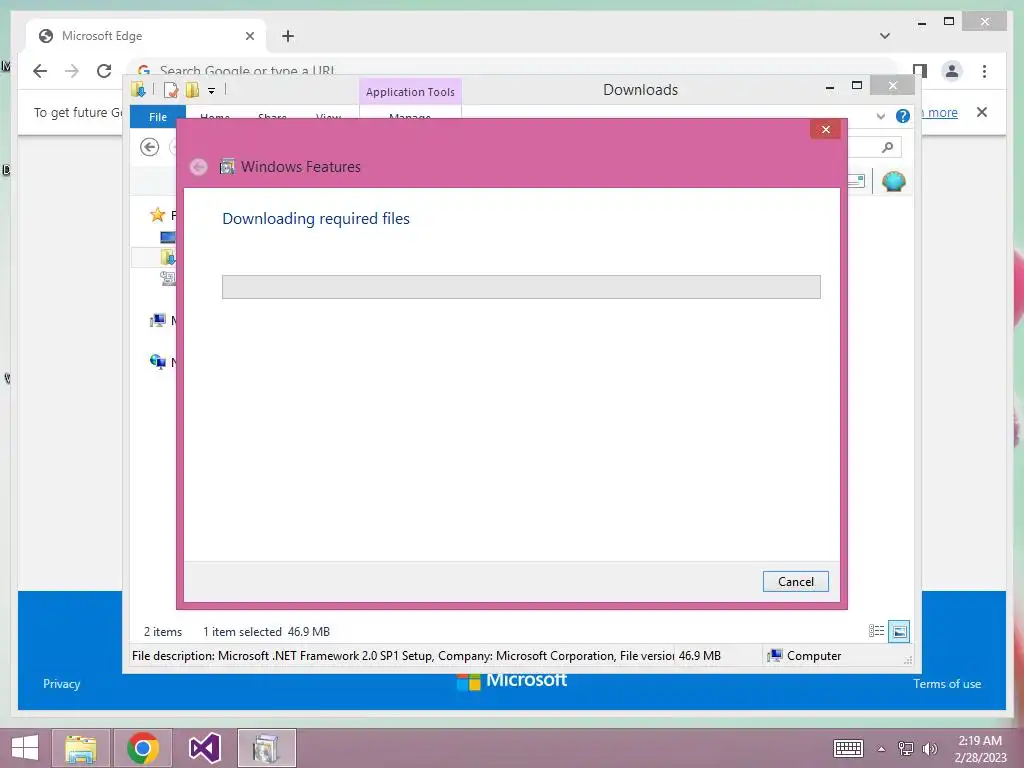
Task: Open Windows Features installer taskbar icon
Action: 266,748
